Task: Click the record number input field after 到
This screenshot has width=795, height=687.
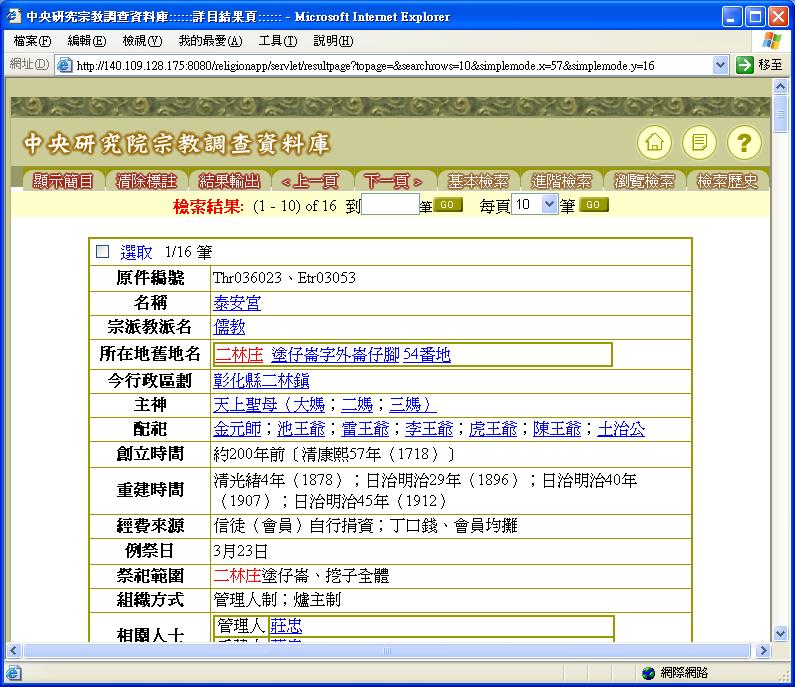Action: (390, 205)
